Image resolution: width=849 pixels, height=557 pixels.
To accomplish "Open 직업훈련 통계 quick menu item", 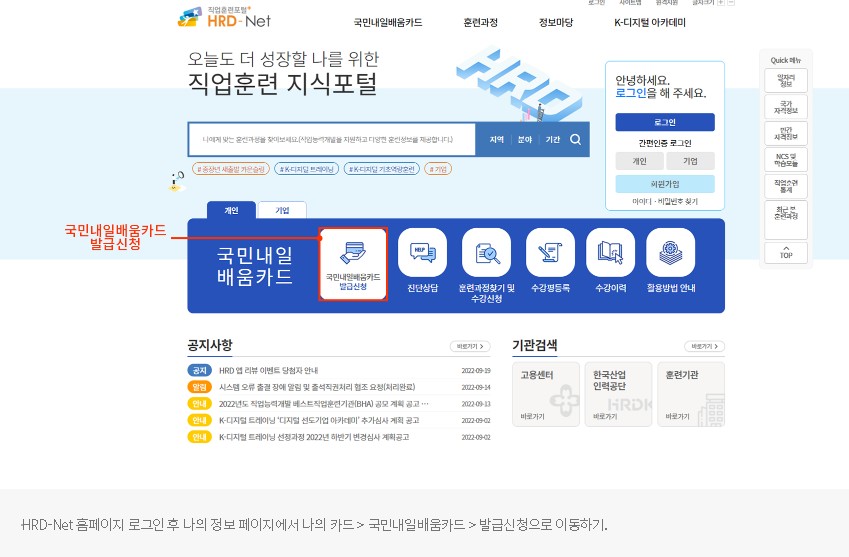I will click(x=786, y=187).
